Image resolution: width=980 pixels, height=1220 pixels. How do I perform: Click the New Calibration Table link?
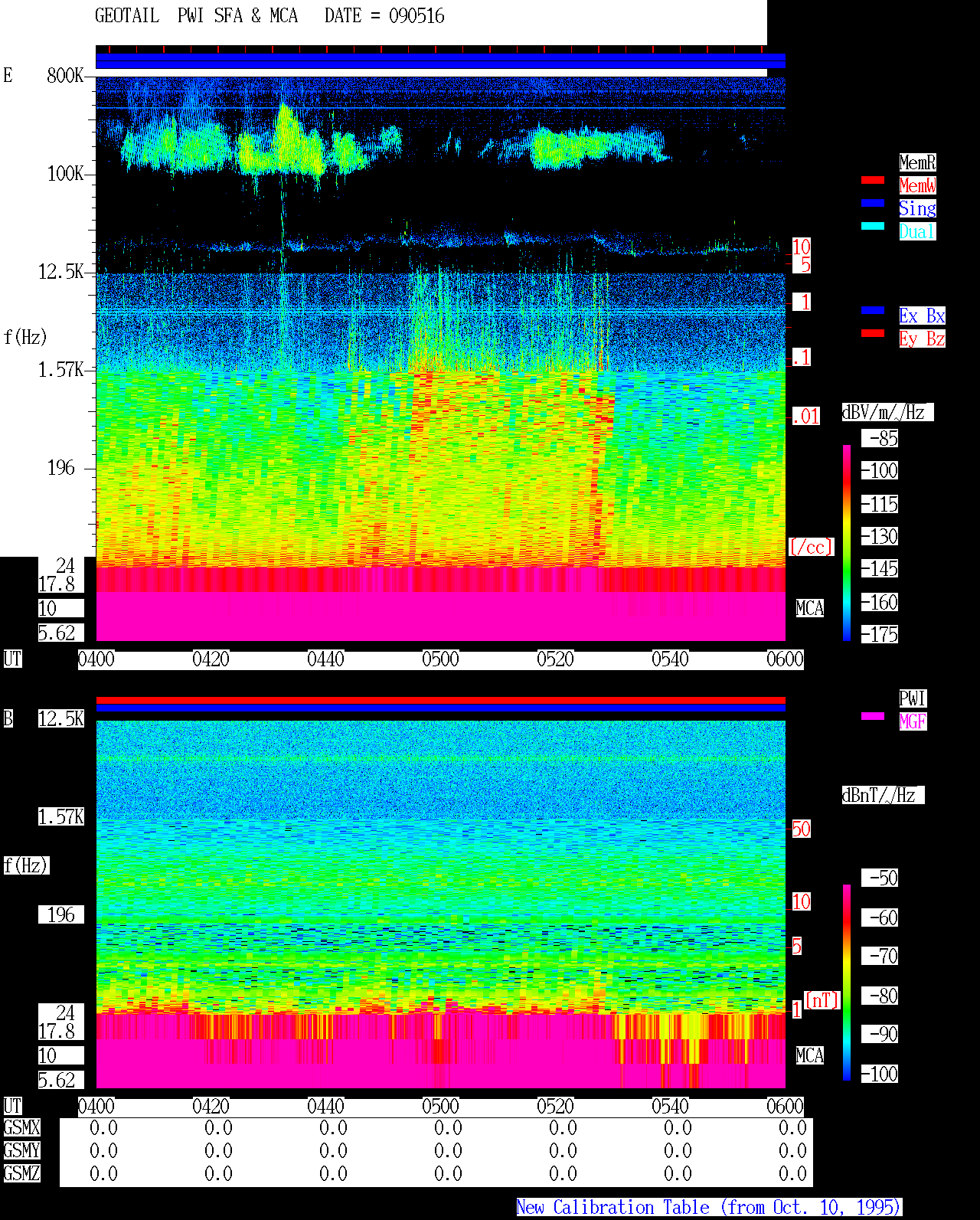coord(709,1208)
